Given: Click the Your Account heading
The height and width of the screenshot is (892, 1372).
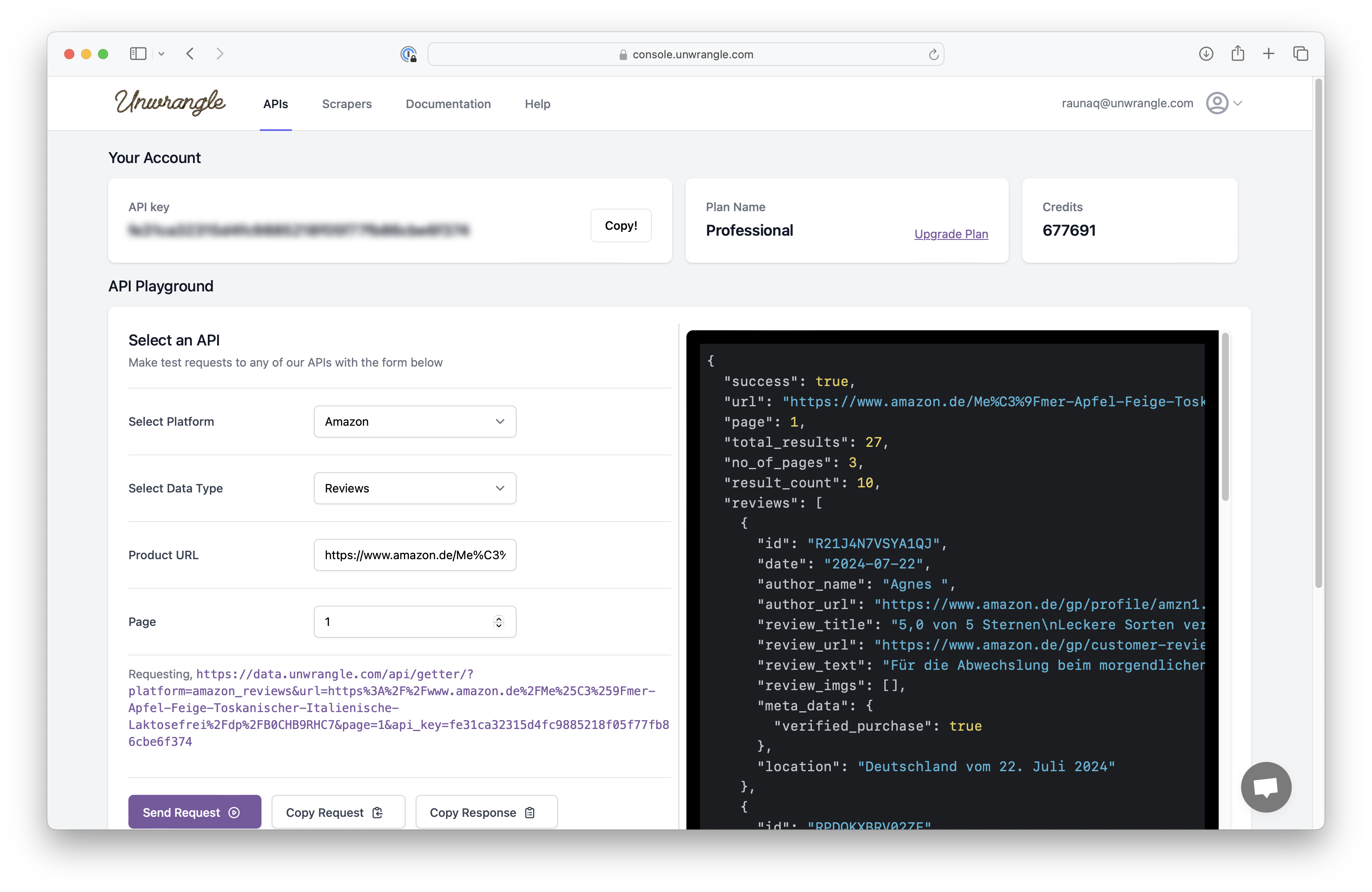Looking at the screenshot, I should pyautogui.click(x=155, y=157).
